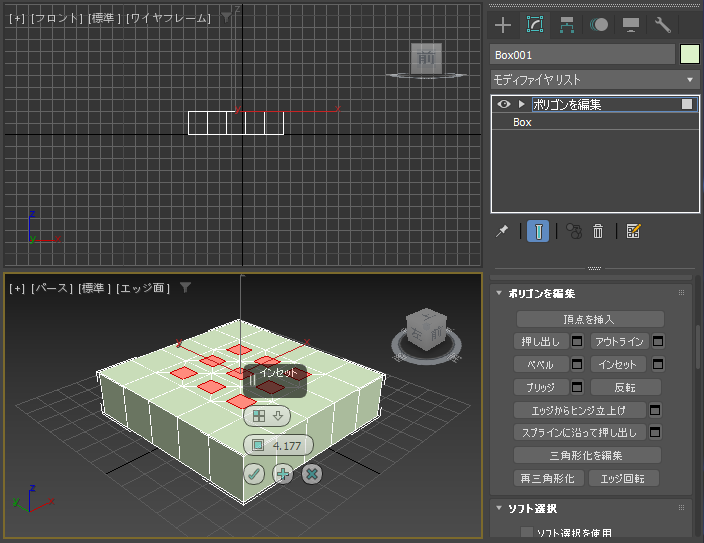Image resolution: width=704 pixels, height=543 pixels.
Task: Open [エッジ面] shading menu
Action: [x=143, y=288]
